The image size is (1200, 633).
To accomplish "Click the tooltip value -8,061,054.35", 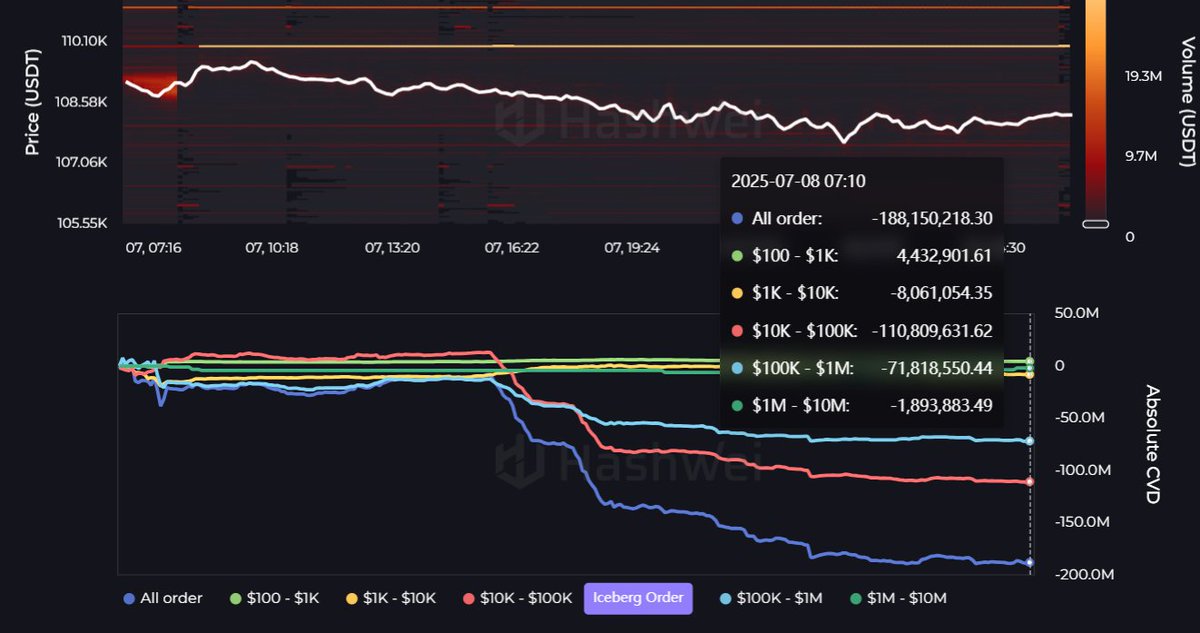I will tap(940, 293).
